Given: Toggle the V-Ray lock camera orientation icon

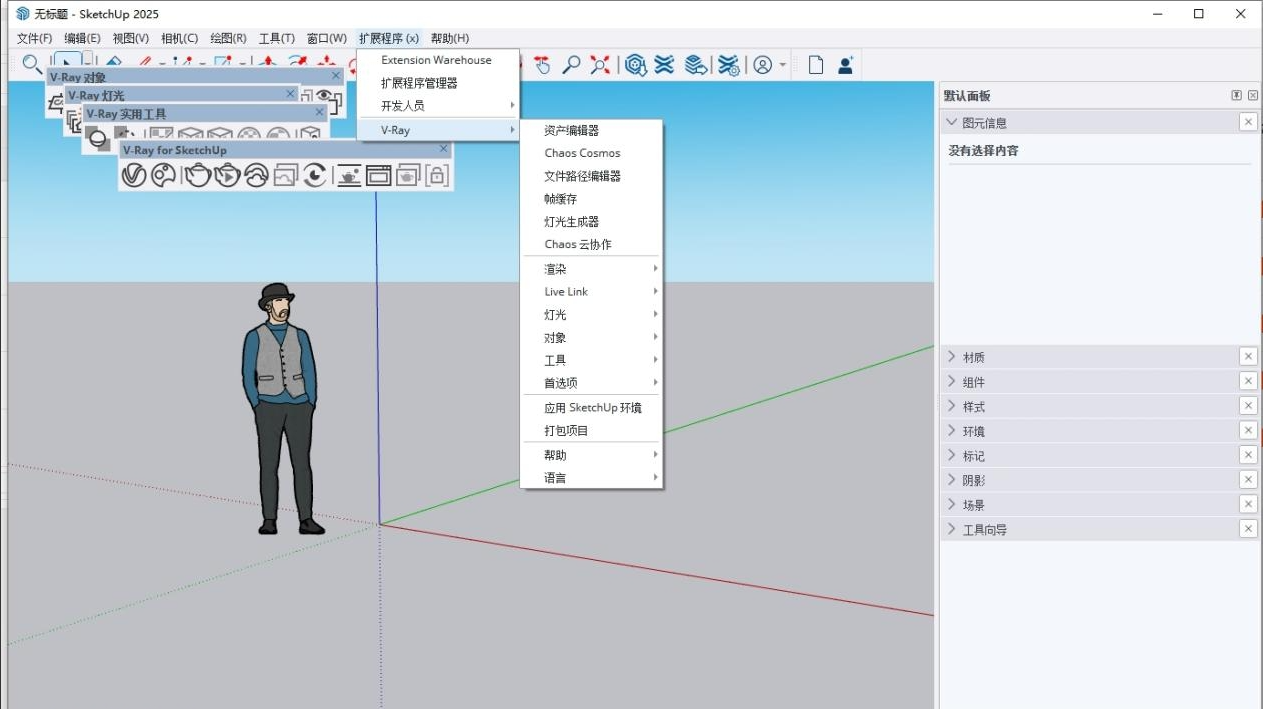Looking at the screenshot, I should tap(437, 175).
